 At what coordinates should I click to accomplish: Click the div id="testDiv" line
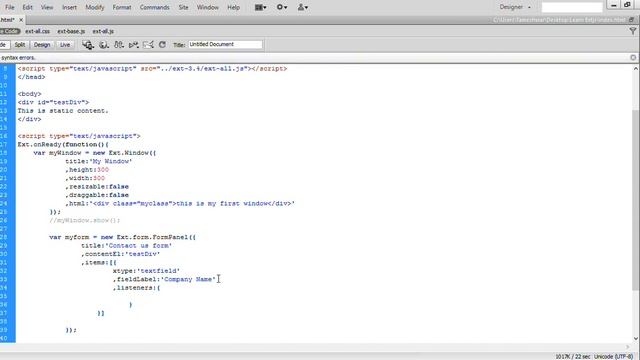(53, 102)
